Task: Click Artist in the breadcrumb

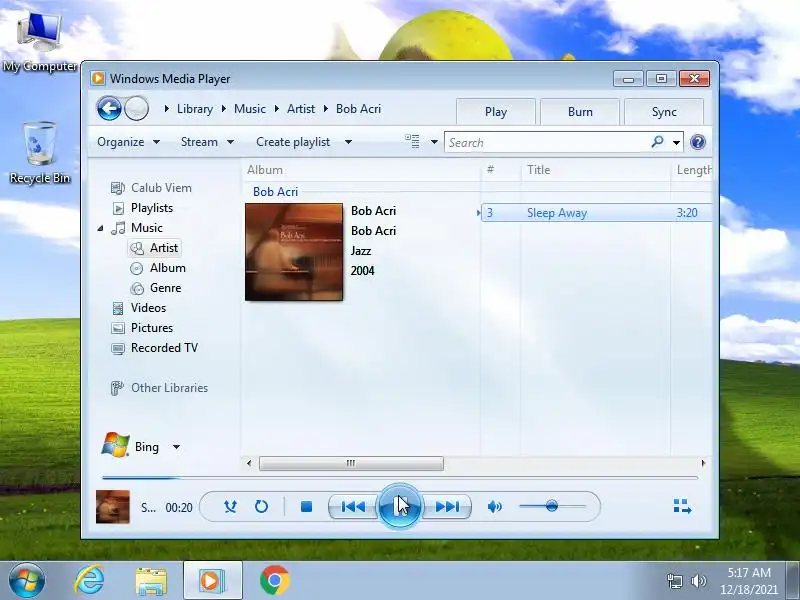Action: [301, 109]
